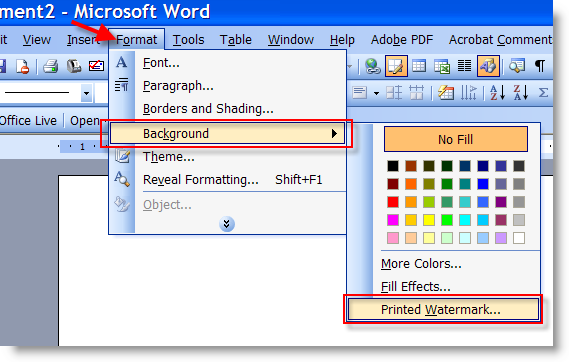Pick the bright green color swatch
Viewport: 569px width, 362px height.
point(447,220)
